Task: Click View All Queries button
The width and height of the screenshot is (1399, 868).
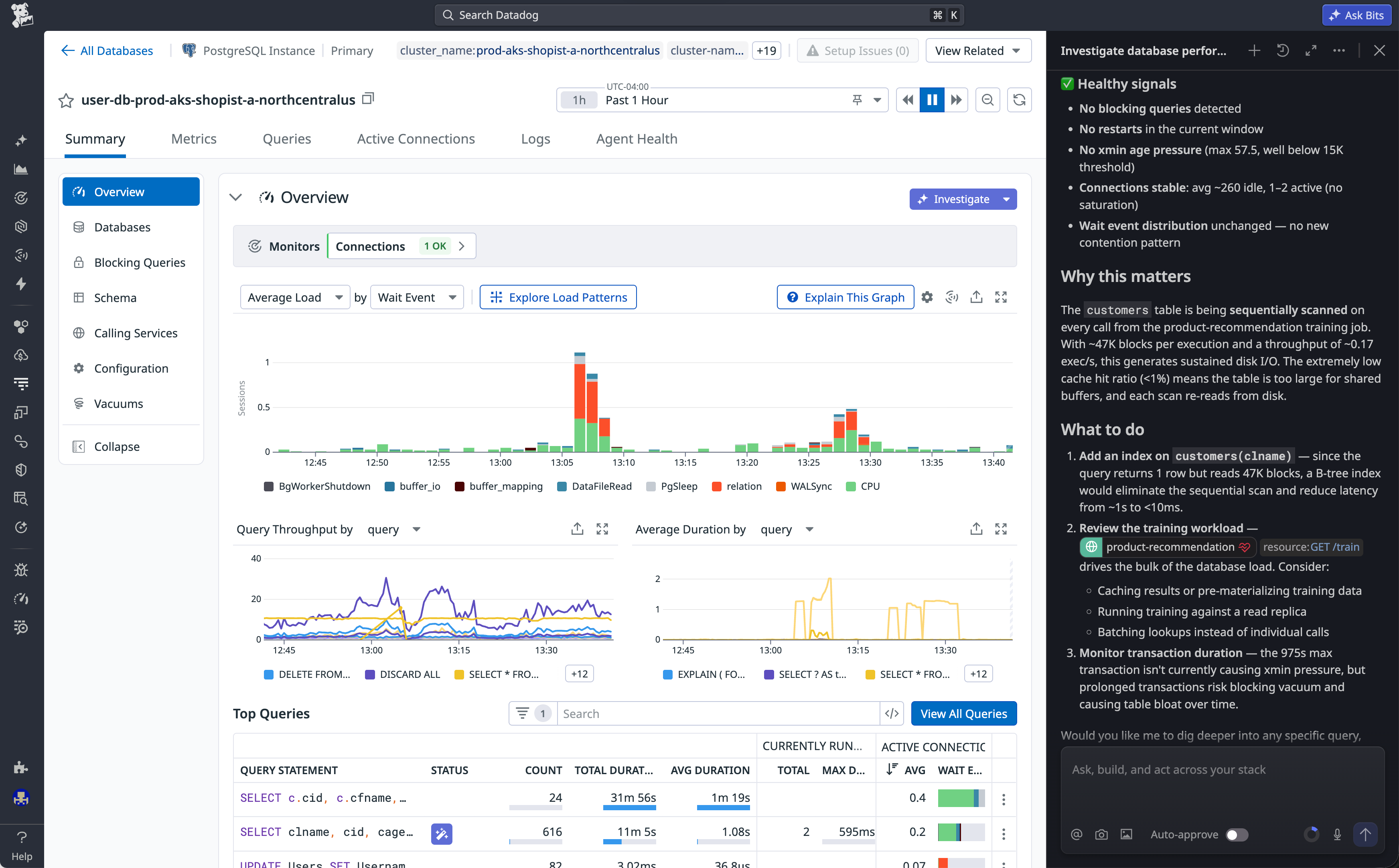Action: point(964,714)
